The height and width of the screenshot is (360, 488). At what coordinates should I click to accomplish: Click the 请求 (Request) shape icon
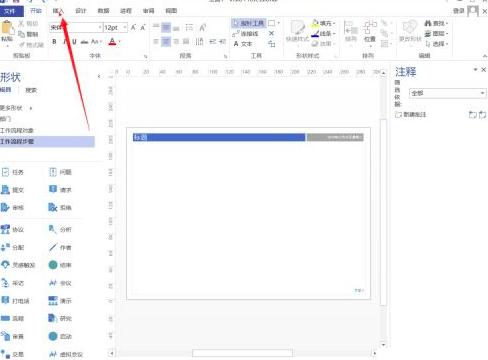(53, 189)
